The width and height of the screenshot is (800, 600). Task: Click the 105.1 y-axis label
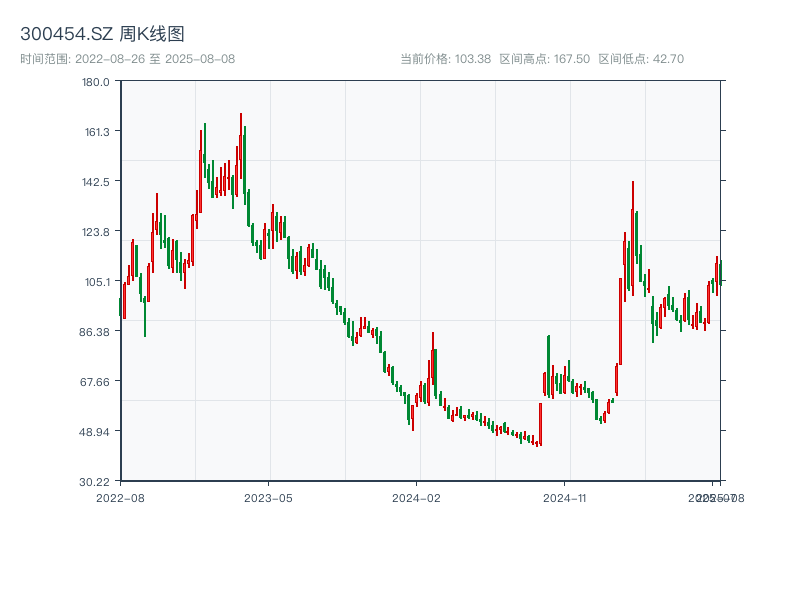pyautogui.click(x=97, y=282)
